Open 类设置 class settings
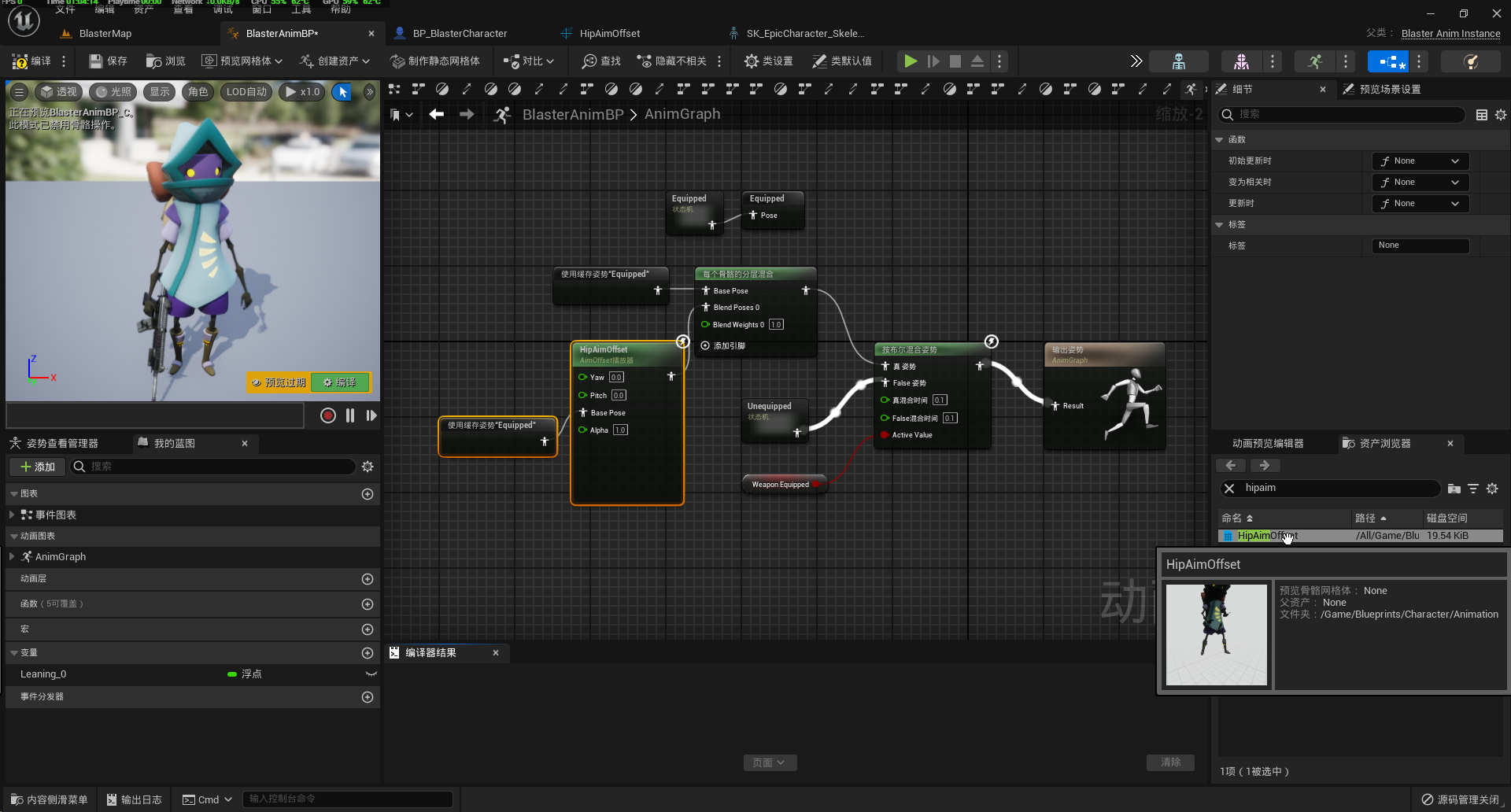This screenshot has width=1511, height=812. (x=769, y=61)
